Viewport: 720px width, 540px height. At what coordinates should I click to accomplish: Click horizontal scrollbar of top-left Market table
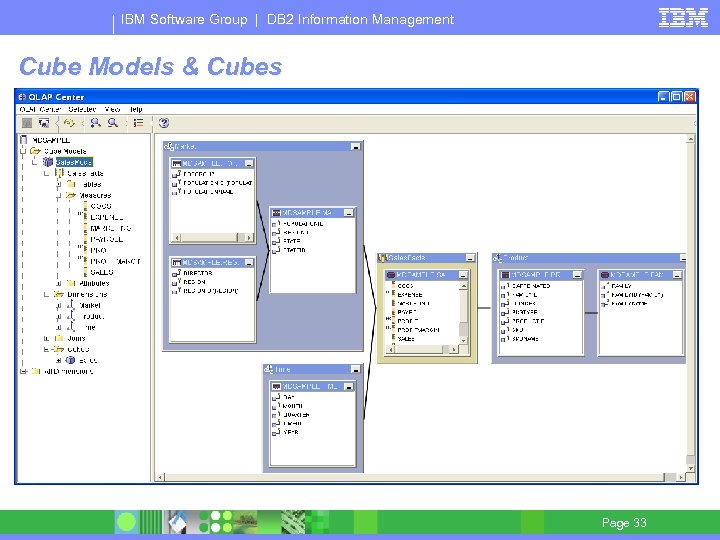[212, 237]
